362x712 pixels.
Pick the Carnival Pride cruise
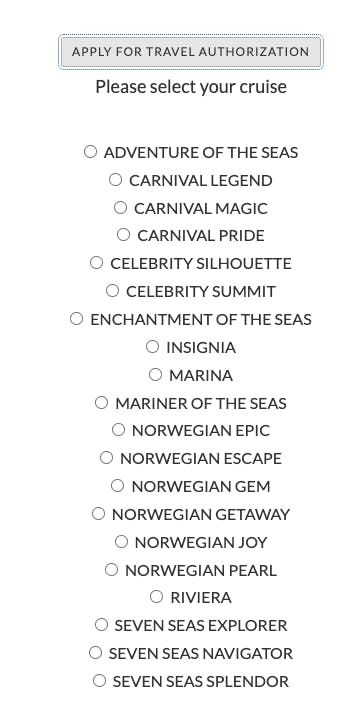click(x=124, y=235)
